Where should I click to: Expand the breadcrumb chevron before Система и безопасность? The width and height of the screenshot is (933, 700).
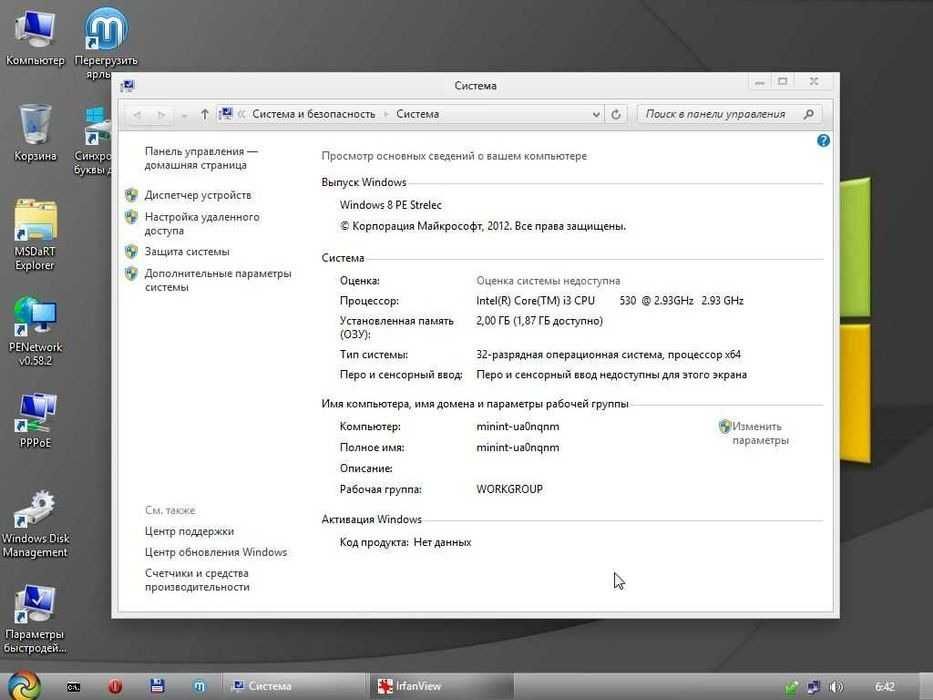(242, 114)
